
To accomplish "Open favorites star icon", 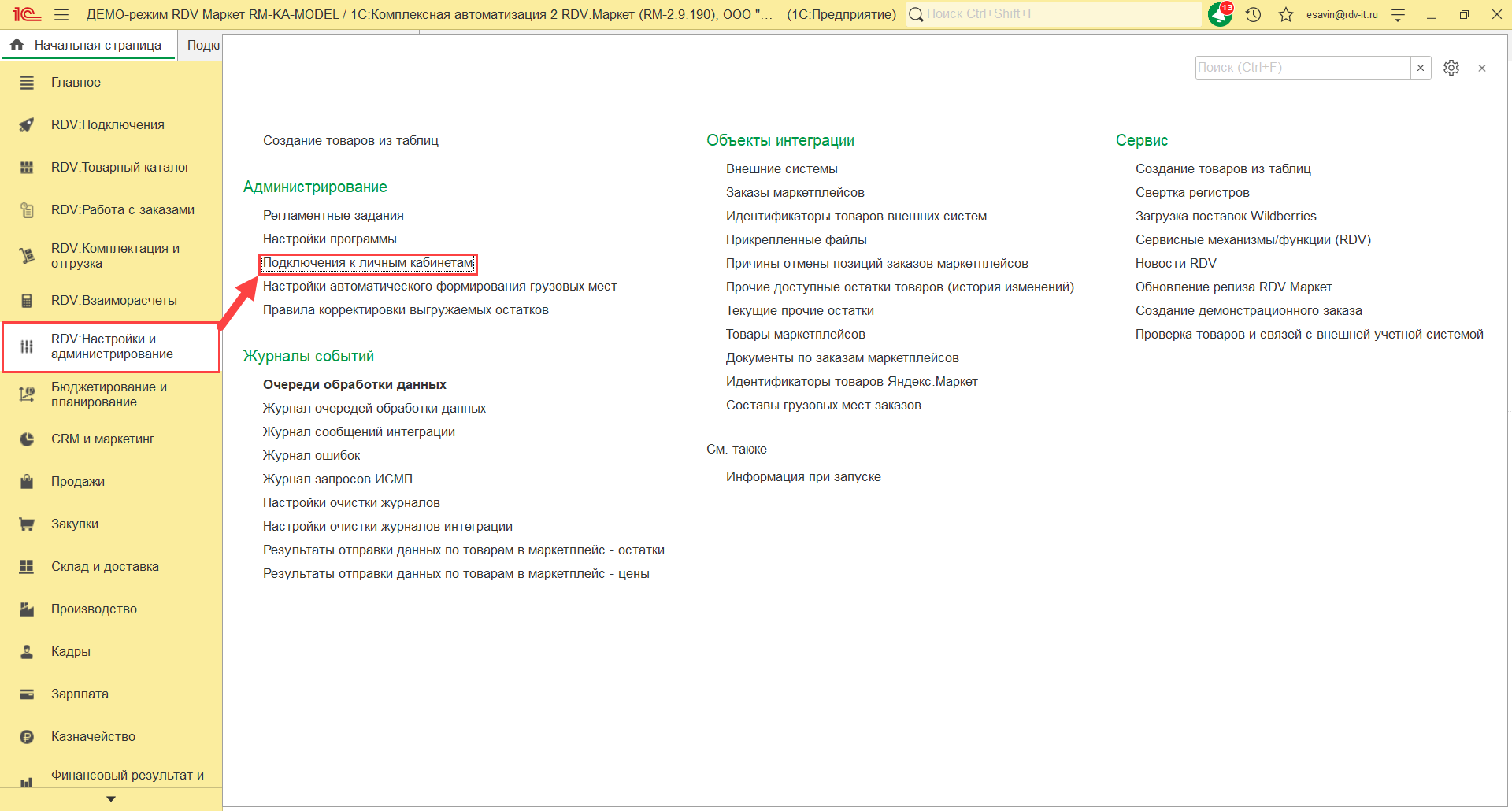I will [1286, 14].
